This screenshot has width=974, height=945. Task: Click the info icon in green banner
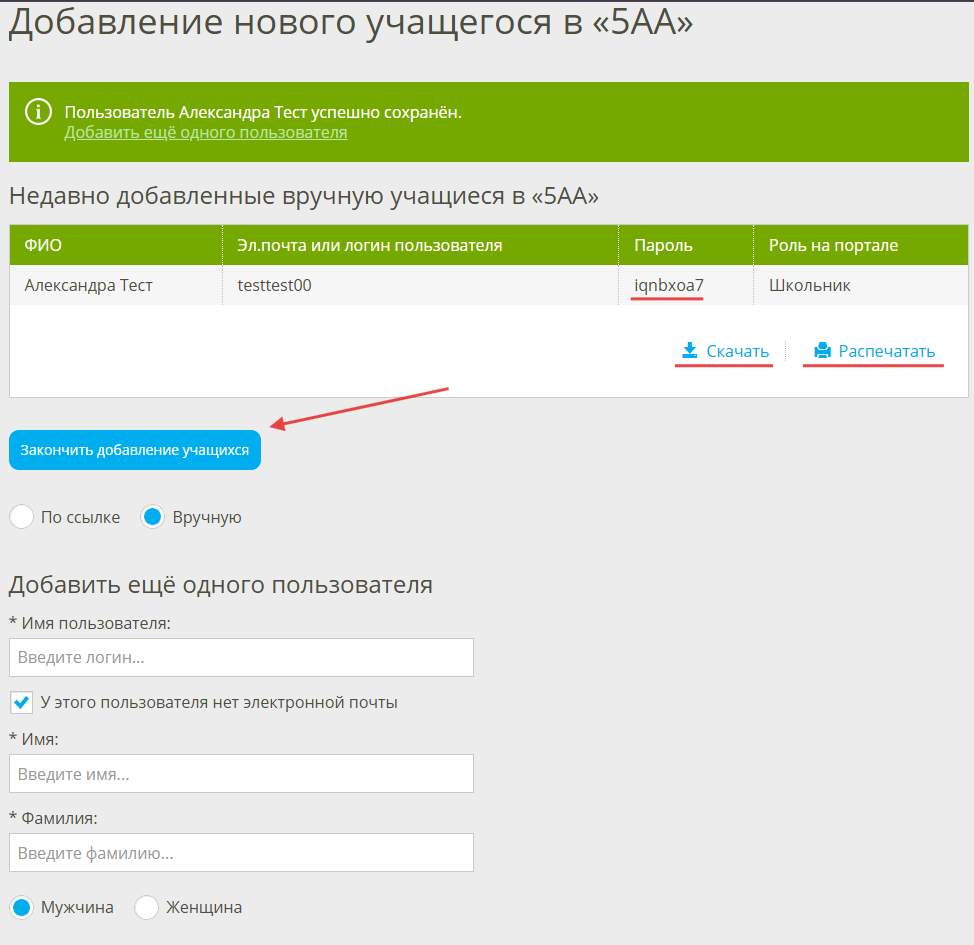click(38, 112)
